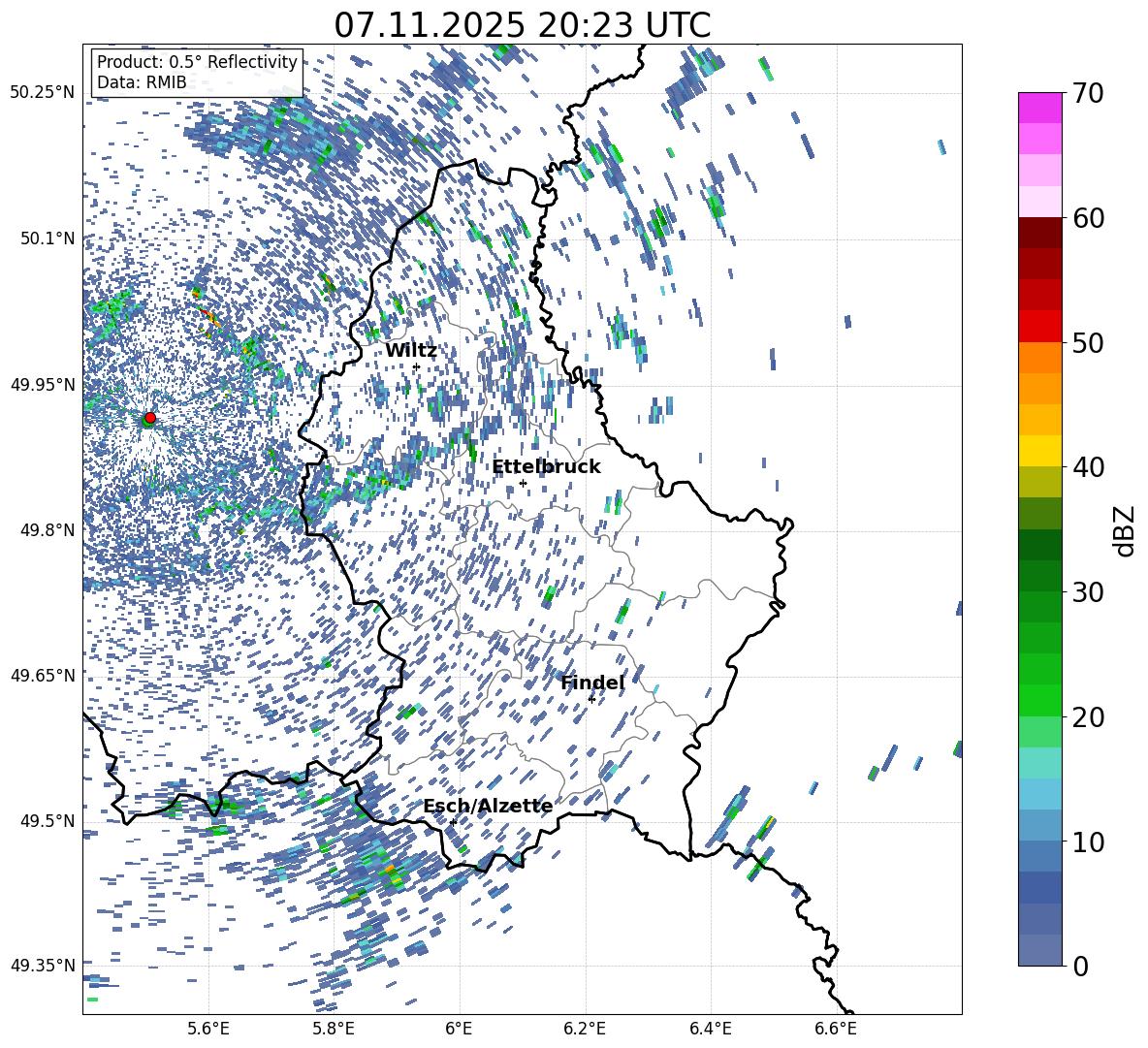
Task: Click the Wiltz city label
Action: 411,351
